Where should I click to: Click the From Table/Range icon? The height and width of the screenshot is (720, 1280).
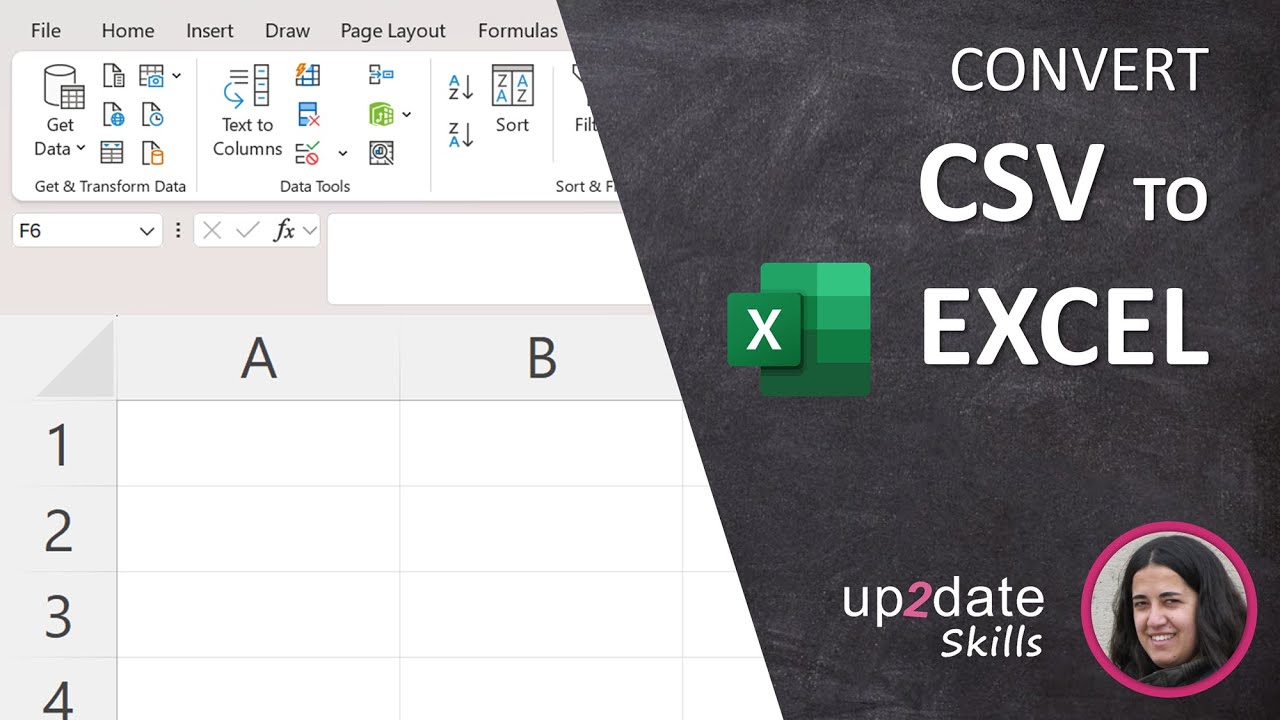coord(112,152)
